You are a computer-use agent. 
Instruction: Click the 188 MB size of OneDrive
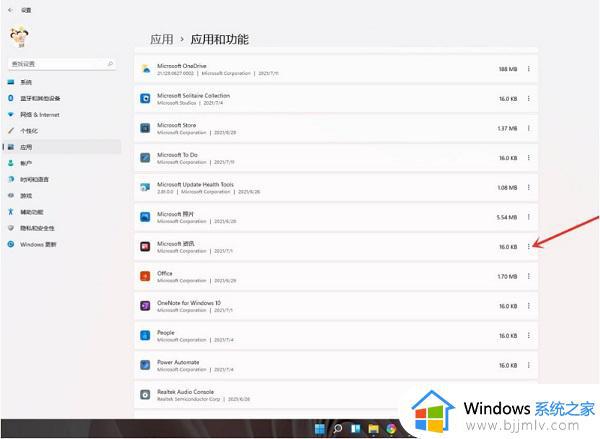(508, 69)
